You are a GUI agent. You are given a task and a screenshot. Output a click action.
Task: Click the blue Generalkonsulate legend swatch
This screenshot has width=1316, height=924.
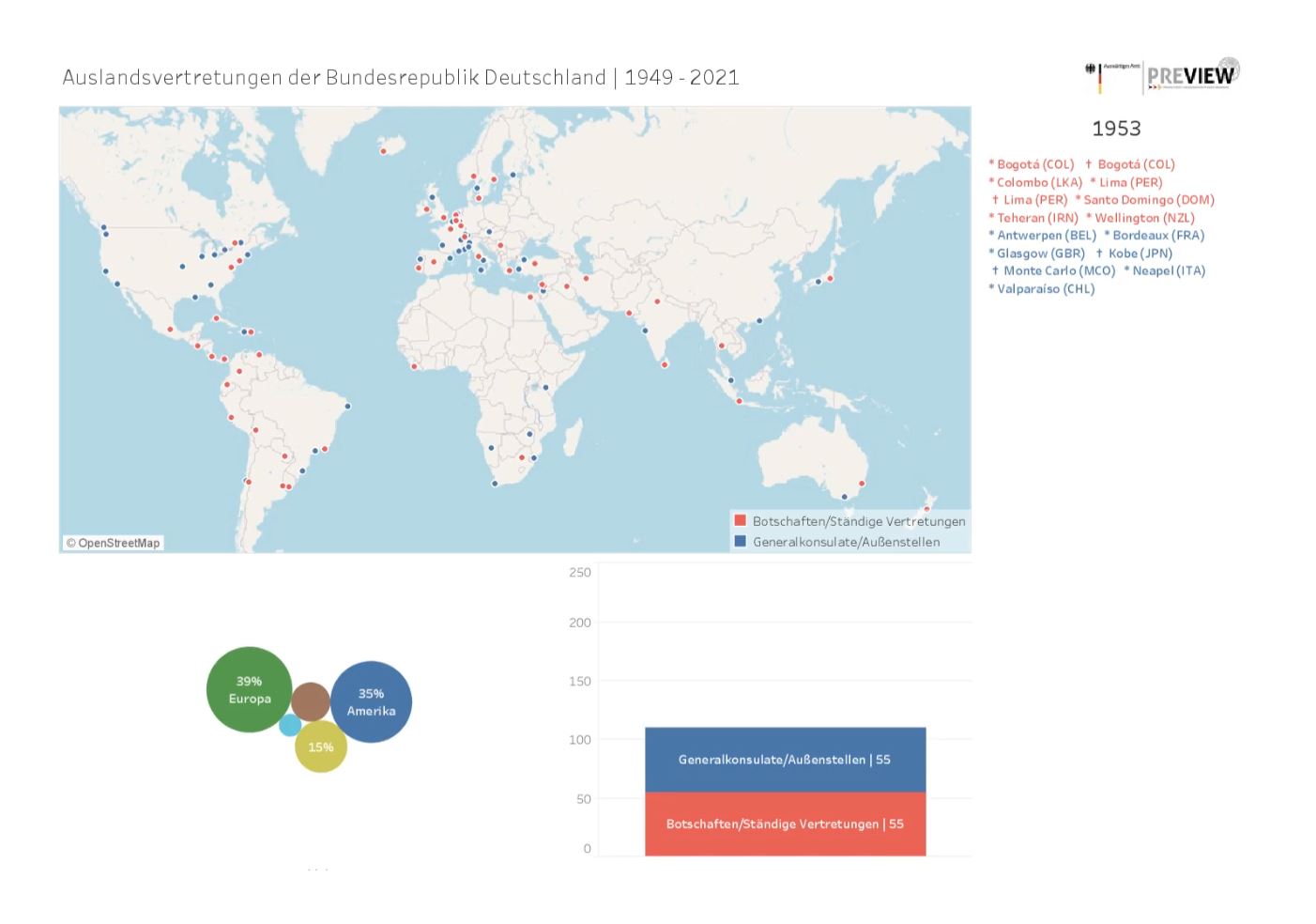click(x=740, y=541)
